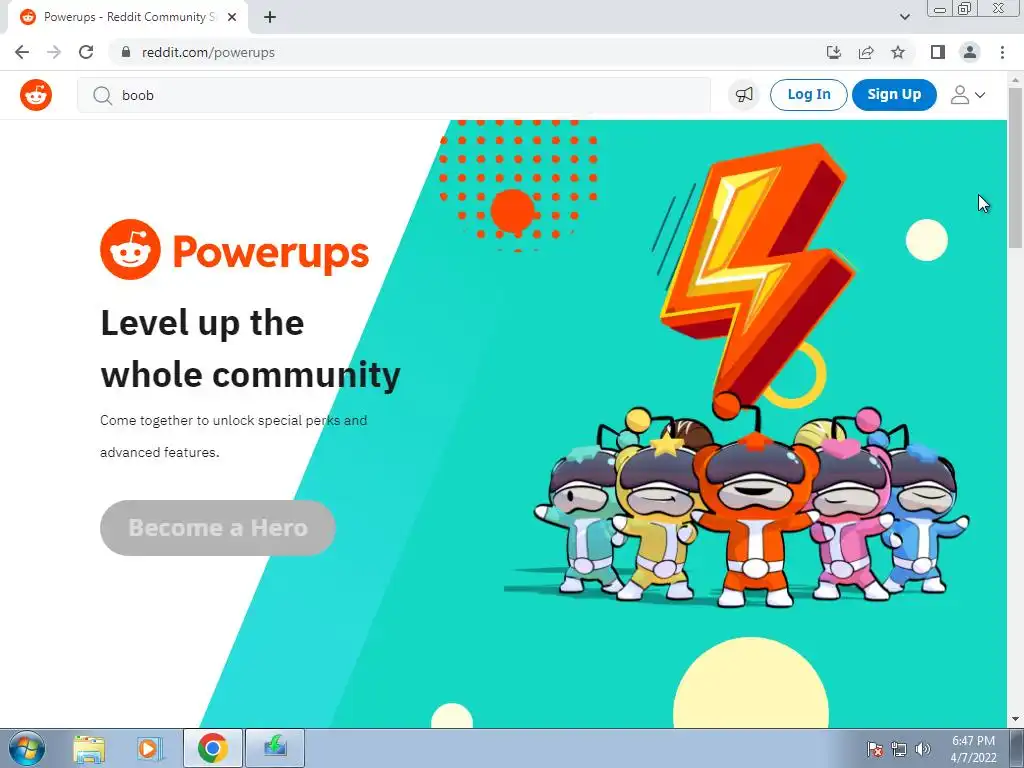
Task: Click the 'whole community' headline line
Action: tap(251, 375)
